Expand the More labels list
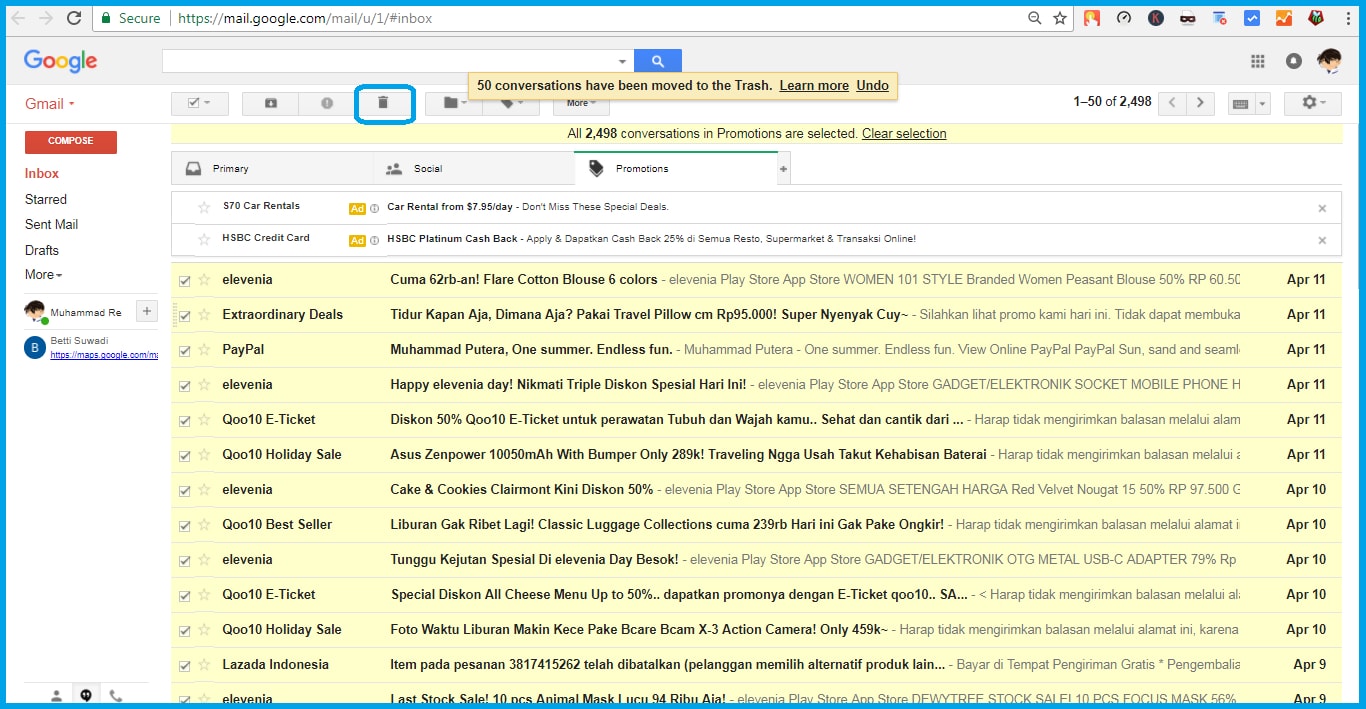Viewport: 1366px width, 709px height. tap(43, 274)
